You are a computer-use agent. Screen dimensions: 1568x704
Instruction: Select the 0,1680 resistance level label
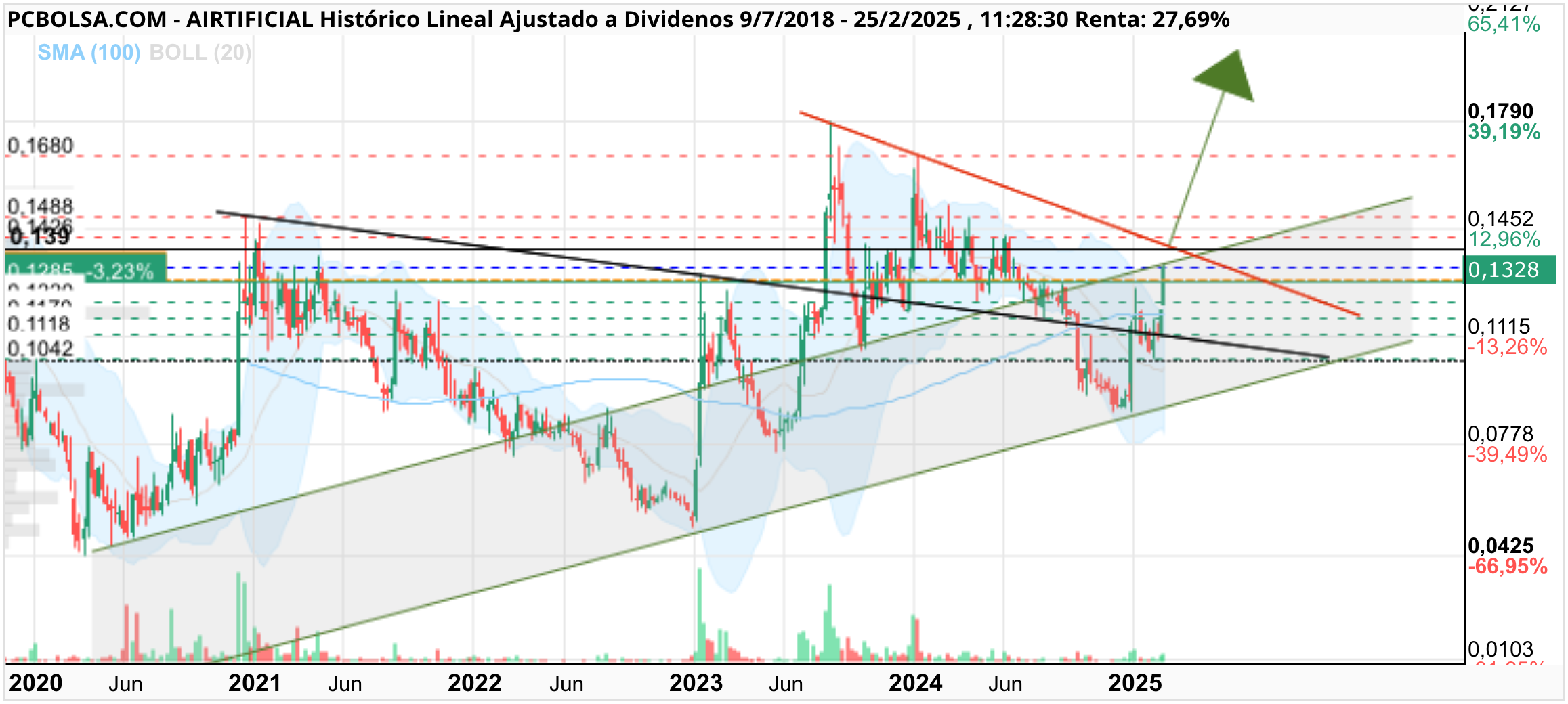click(x=41, y=146)
